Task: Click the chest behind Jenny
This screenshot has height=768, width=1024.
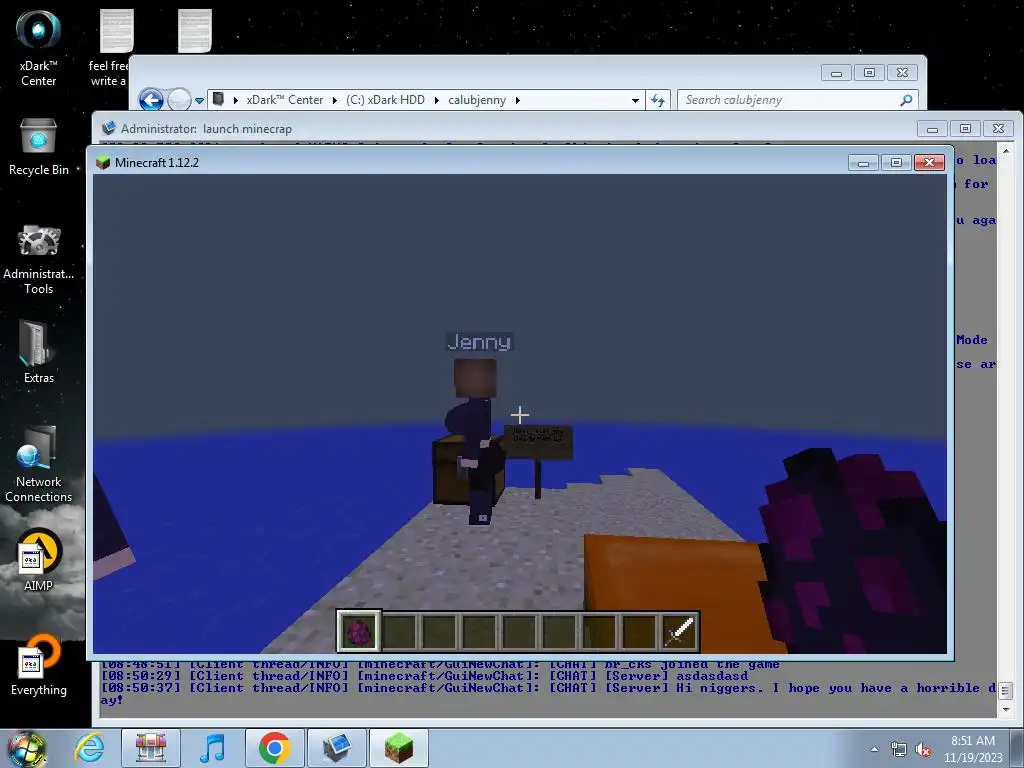Action: pyautogui.click(x=449, y=472)
